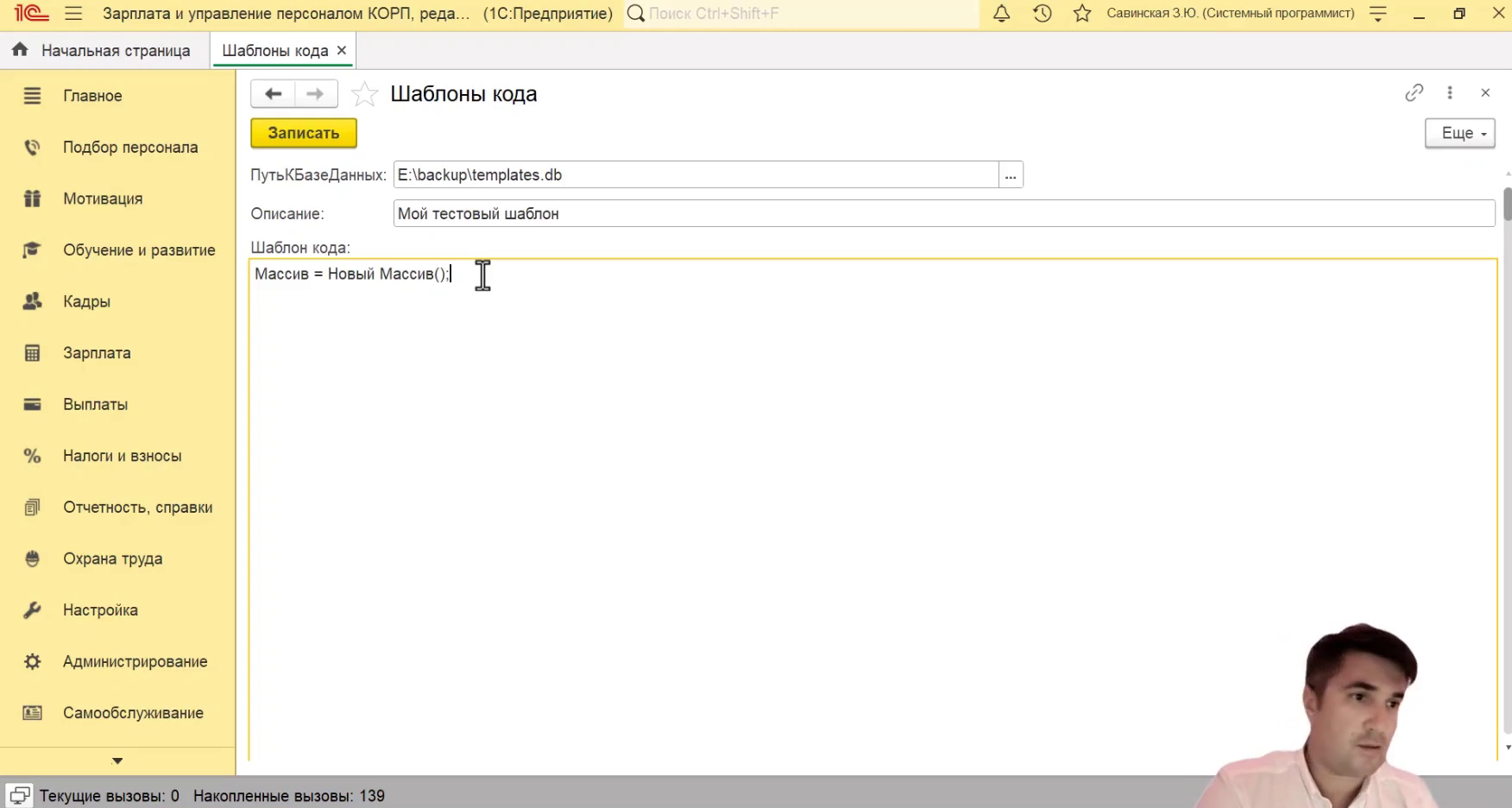Click the scrollbar down arrow
The height and width of the screenshot is (808, 1512).
[1507, 748]
